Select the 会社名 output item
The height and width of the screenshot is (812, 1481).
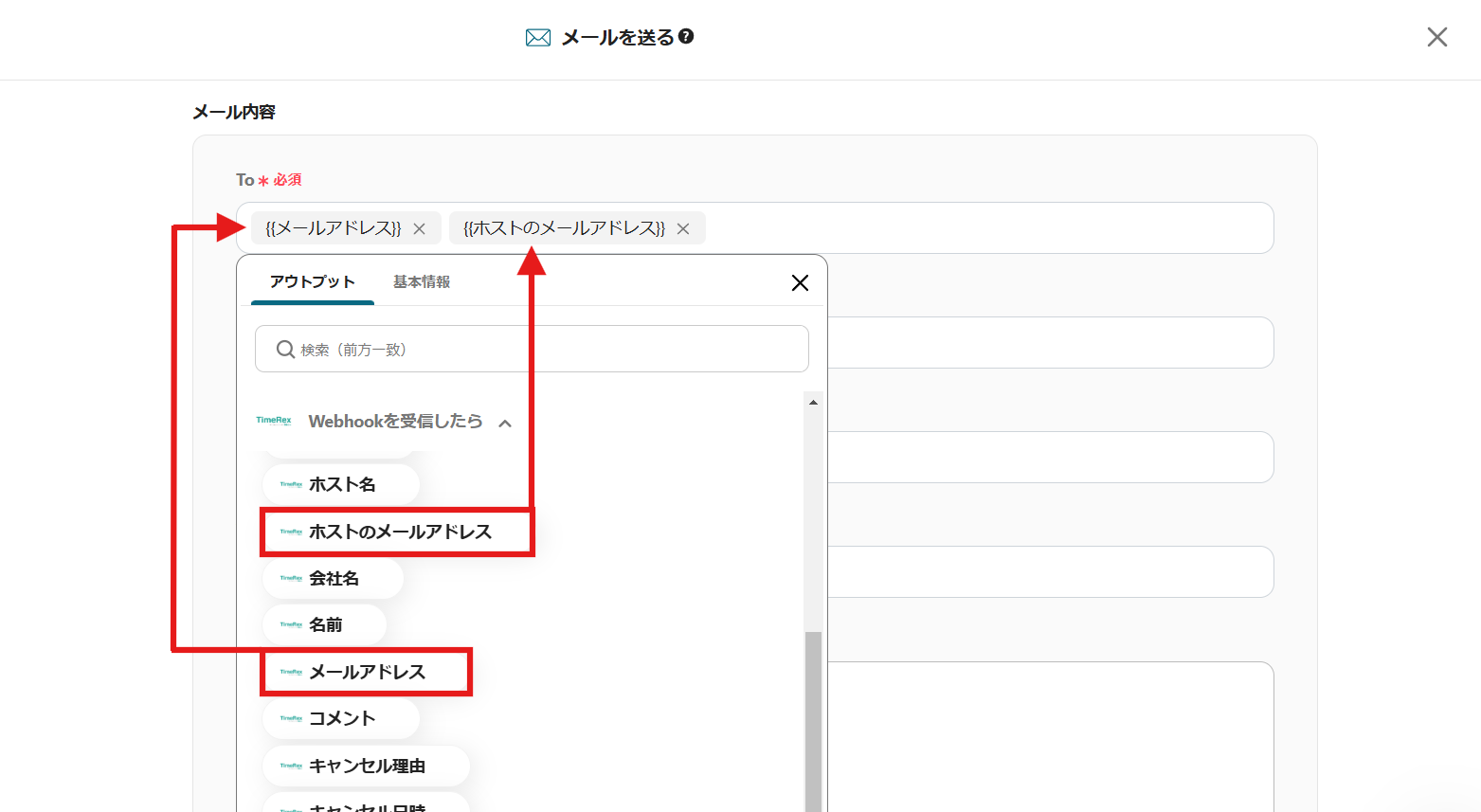coord(333,578)
